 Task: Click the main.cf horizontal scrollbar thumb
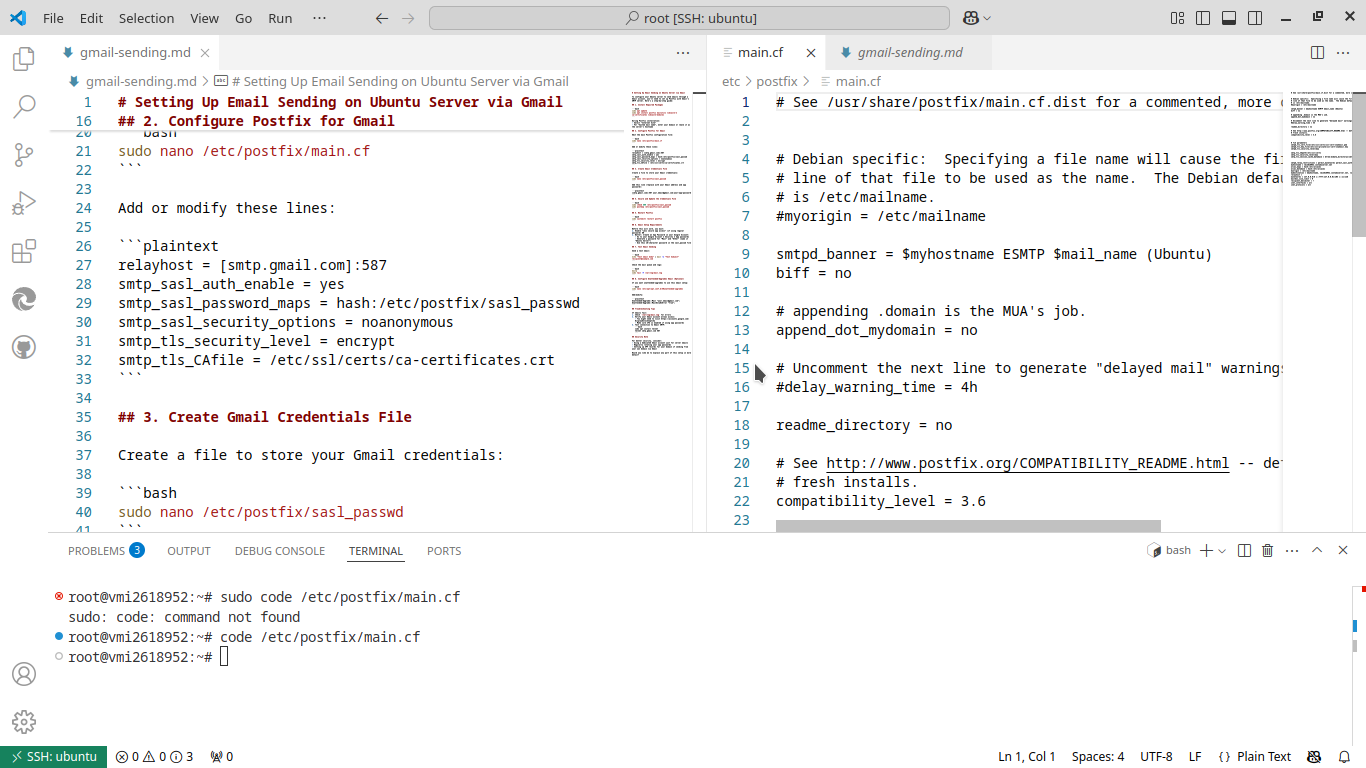968,526
